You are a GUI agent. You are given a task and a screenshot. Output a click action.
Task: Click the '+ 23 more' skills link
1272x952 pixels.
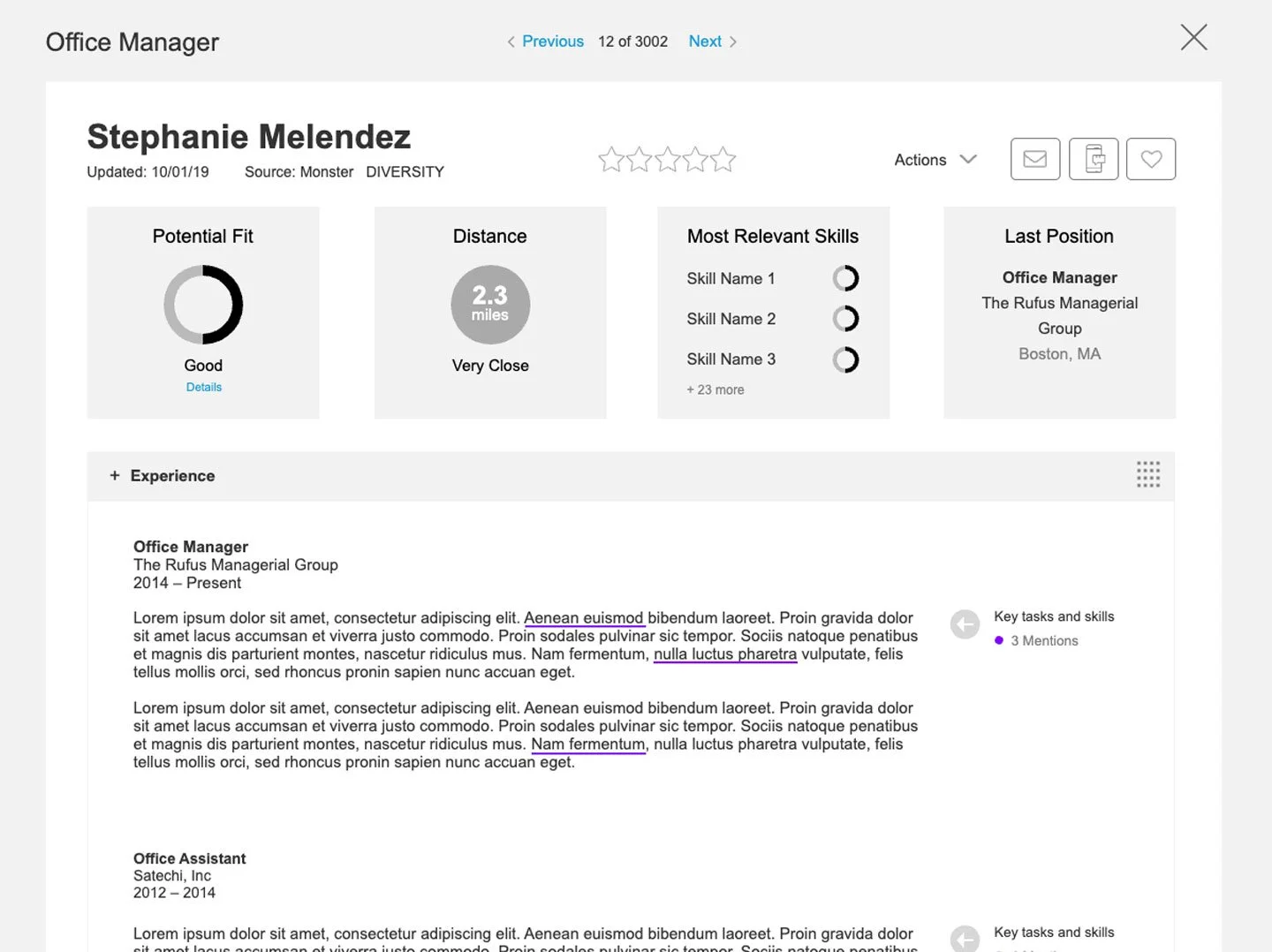[715, 389]
